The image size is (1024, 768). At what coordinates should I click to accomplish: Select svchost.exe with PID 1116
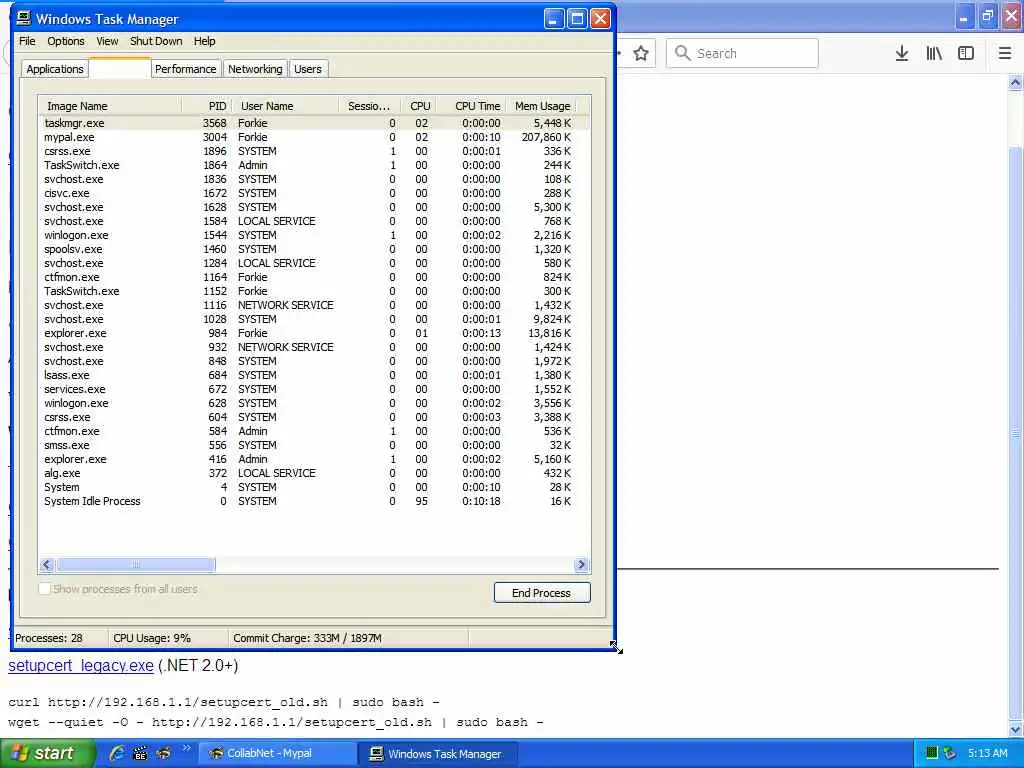click(313, 306)
